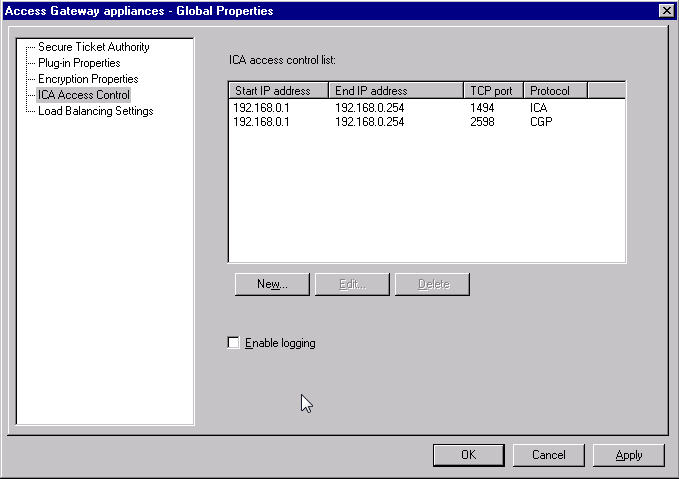Confirm with the OK button
The width and height of the screenshot is (679, 479).
click(469, 455)
